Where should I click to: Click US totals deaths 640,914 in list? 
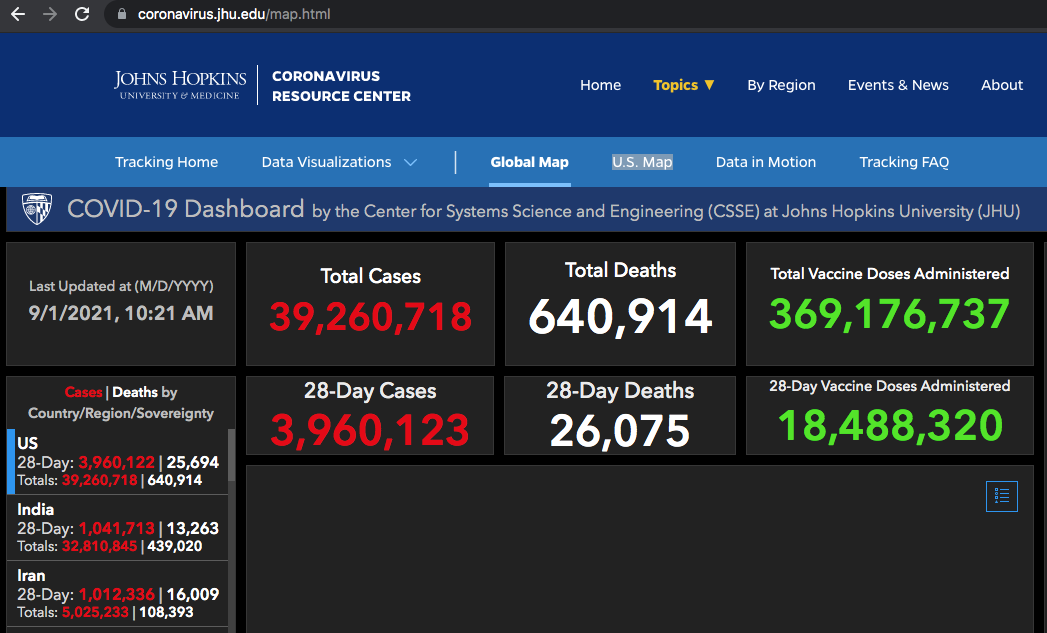174,480
